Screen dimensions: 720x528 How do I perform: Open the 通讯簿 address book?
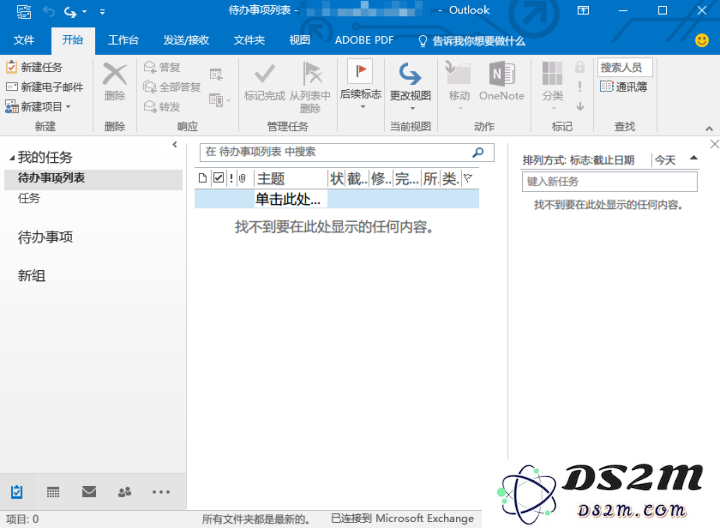pyautogui.click(x=623, y=87)
